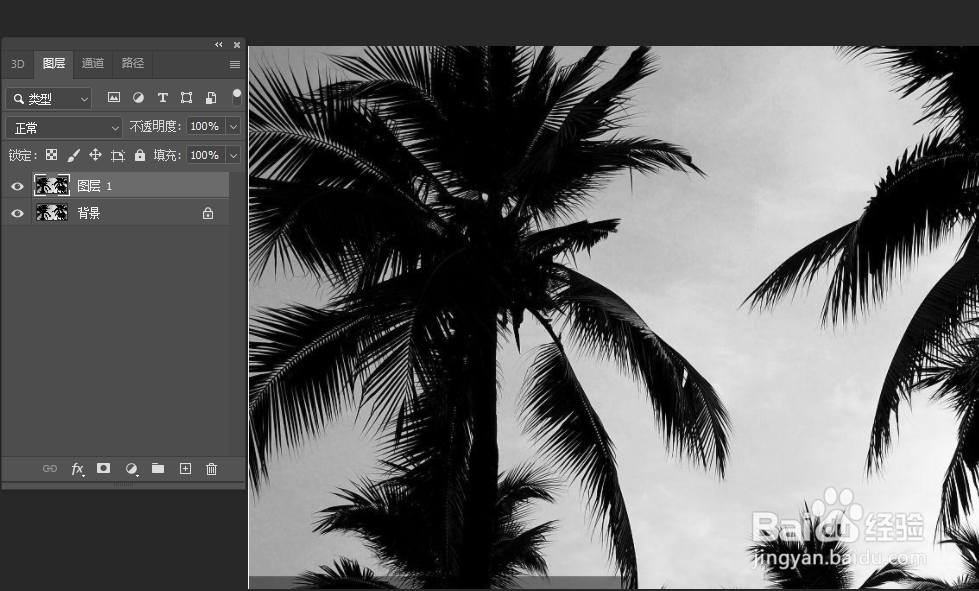Open the layers panel hamburger menu
Image resolution: width=979 pixels, height=591 pixels.
click(235, 64)
